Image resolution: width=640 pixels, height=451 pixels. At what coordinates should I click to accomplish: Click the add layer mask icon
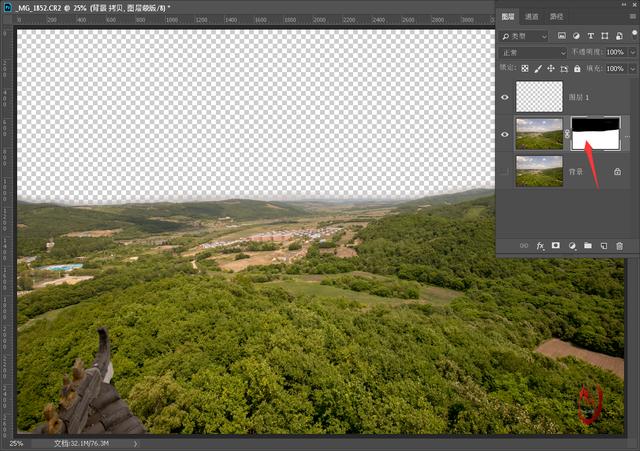point(556,245)
